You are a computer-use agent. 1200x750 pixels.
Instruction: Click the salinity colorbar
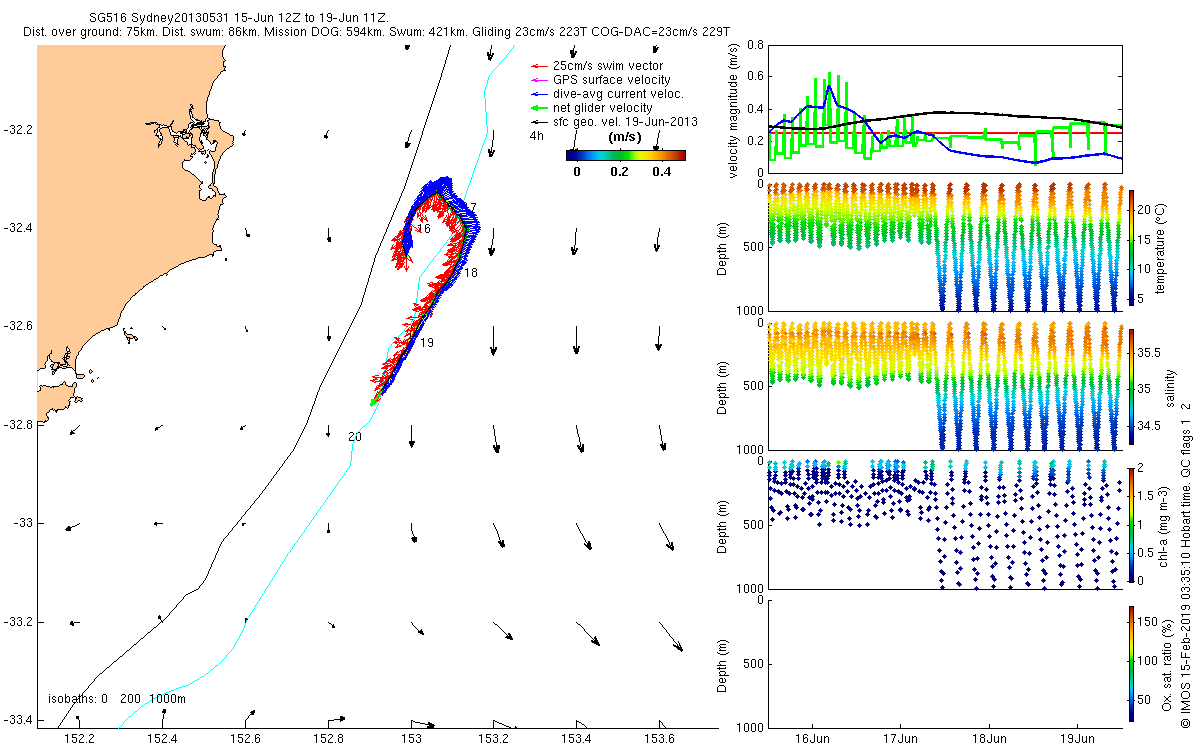1131,386
